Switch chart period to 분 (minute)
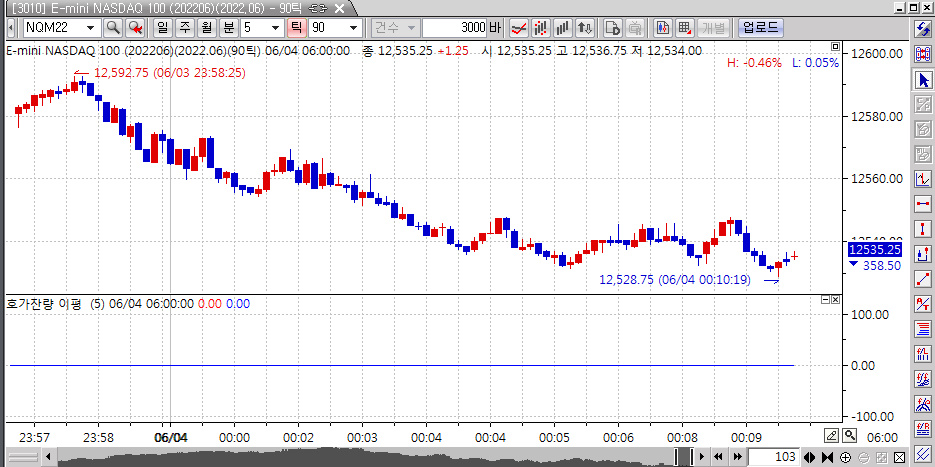This screenshot has height=467, width=935. [229, 27]
